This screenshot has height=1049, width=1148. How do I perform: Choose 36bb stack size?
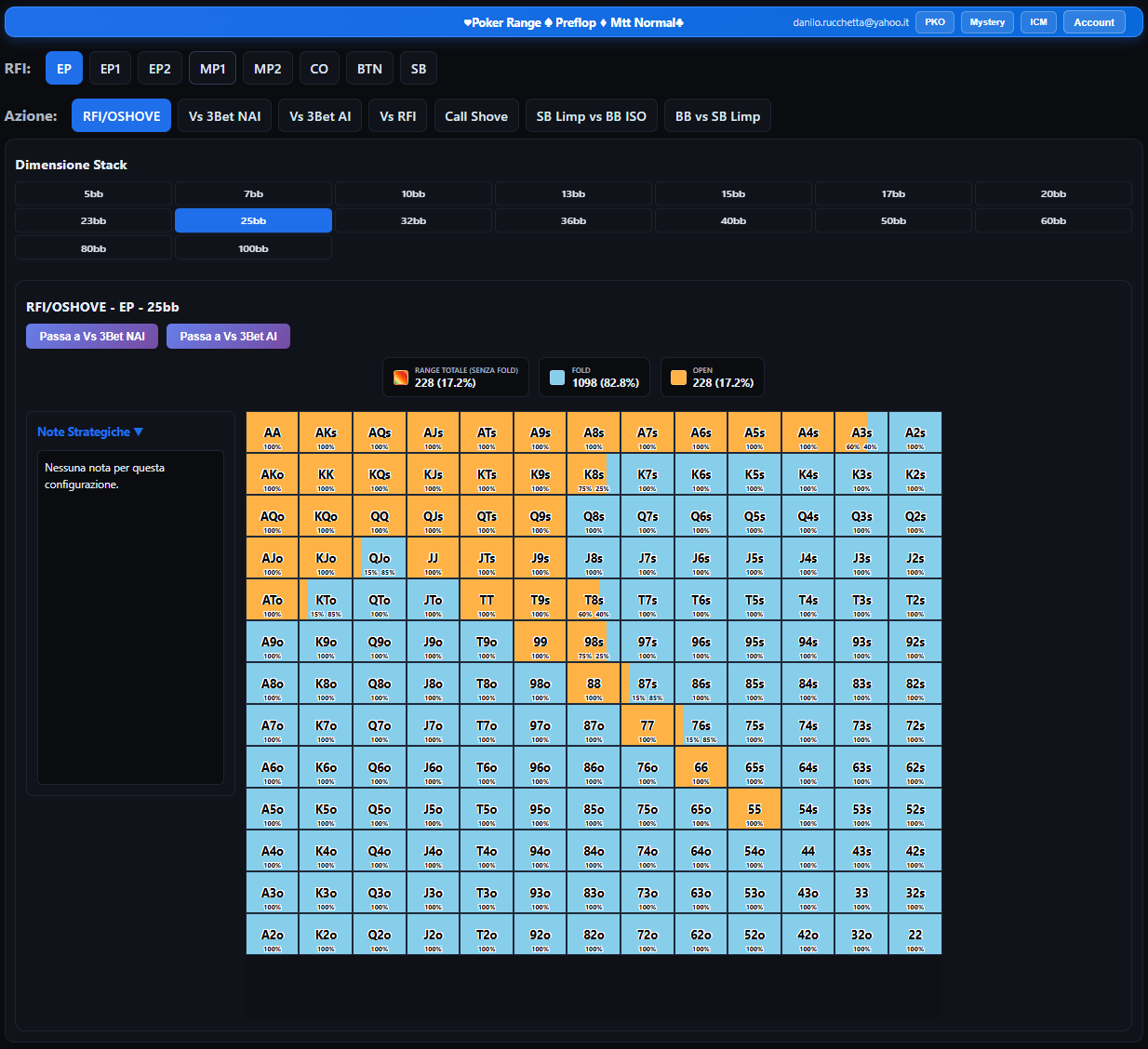point(574,221)
